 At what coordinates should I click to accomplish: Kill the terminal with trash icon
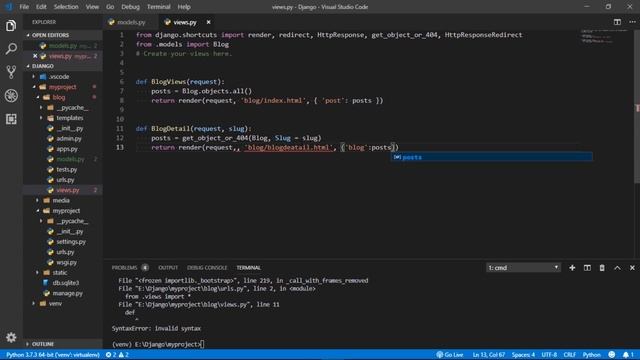click(602, 268)
